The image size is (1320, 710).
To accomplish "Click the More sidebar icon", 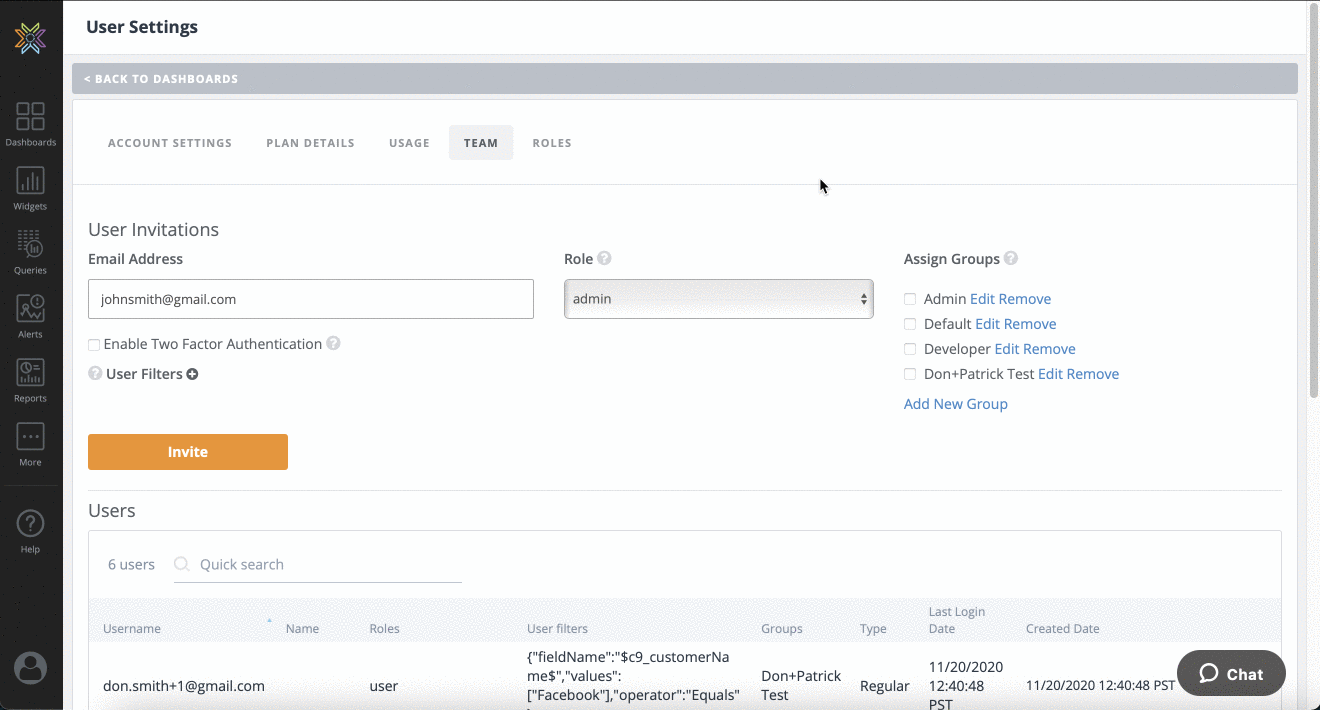I will pyautogui.click(x=30, y=443).
